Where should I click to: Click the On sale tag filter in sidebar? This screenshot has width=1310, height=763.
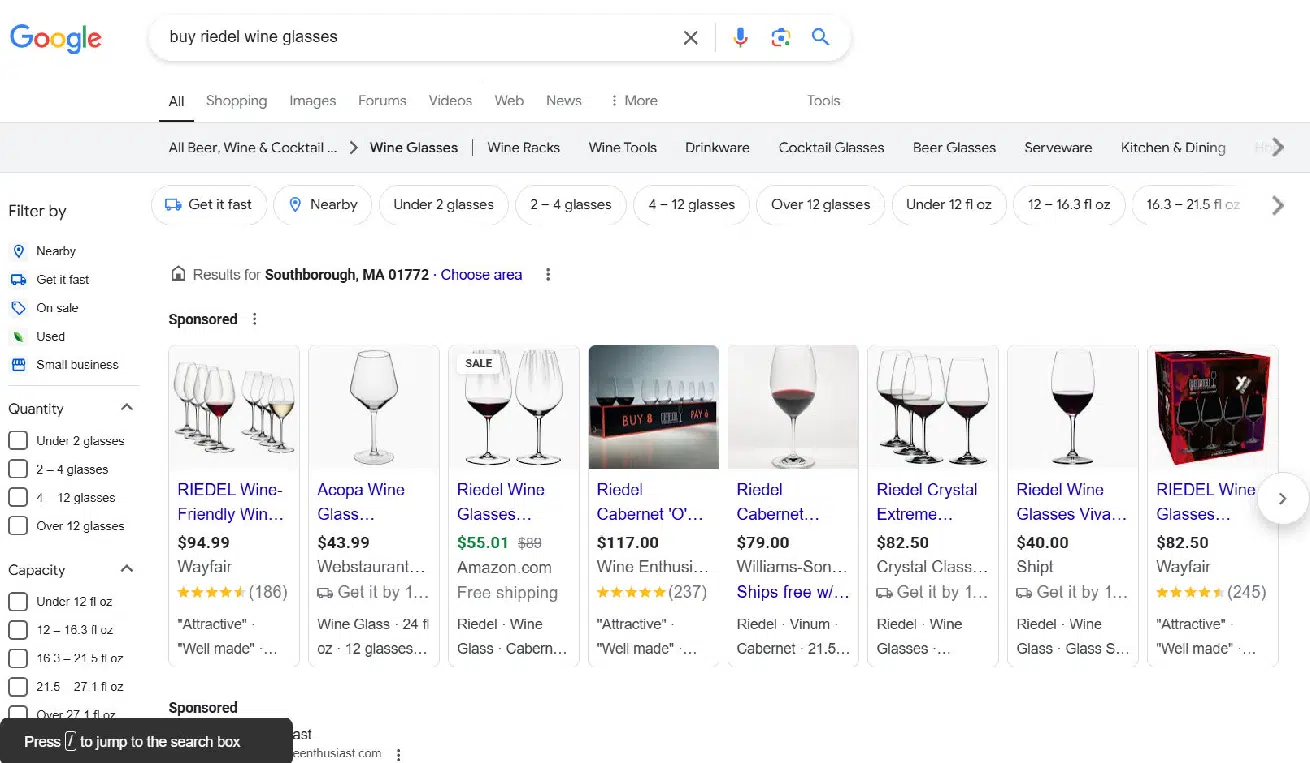point(44,308)
